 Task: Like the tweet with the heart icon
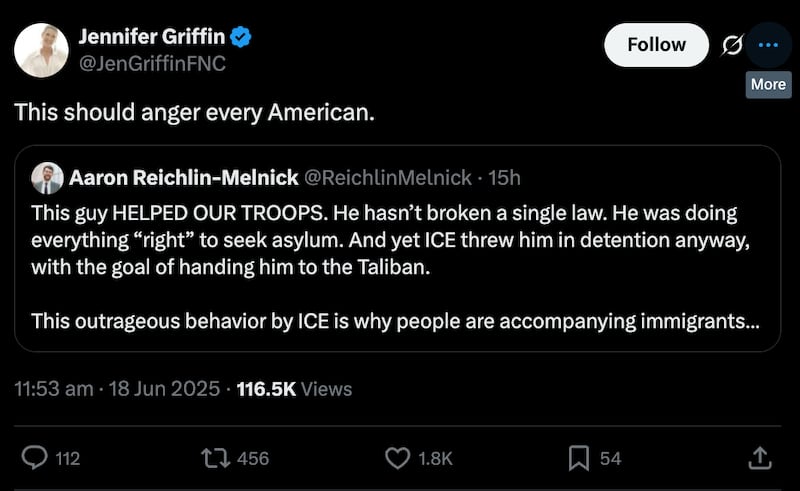pos(397,458)
